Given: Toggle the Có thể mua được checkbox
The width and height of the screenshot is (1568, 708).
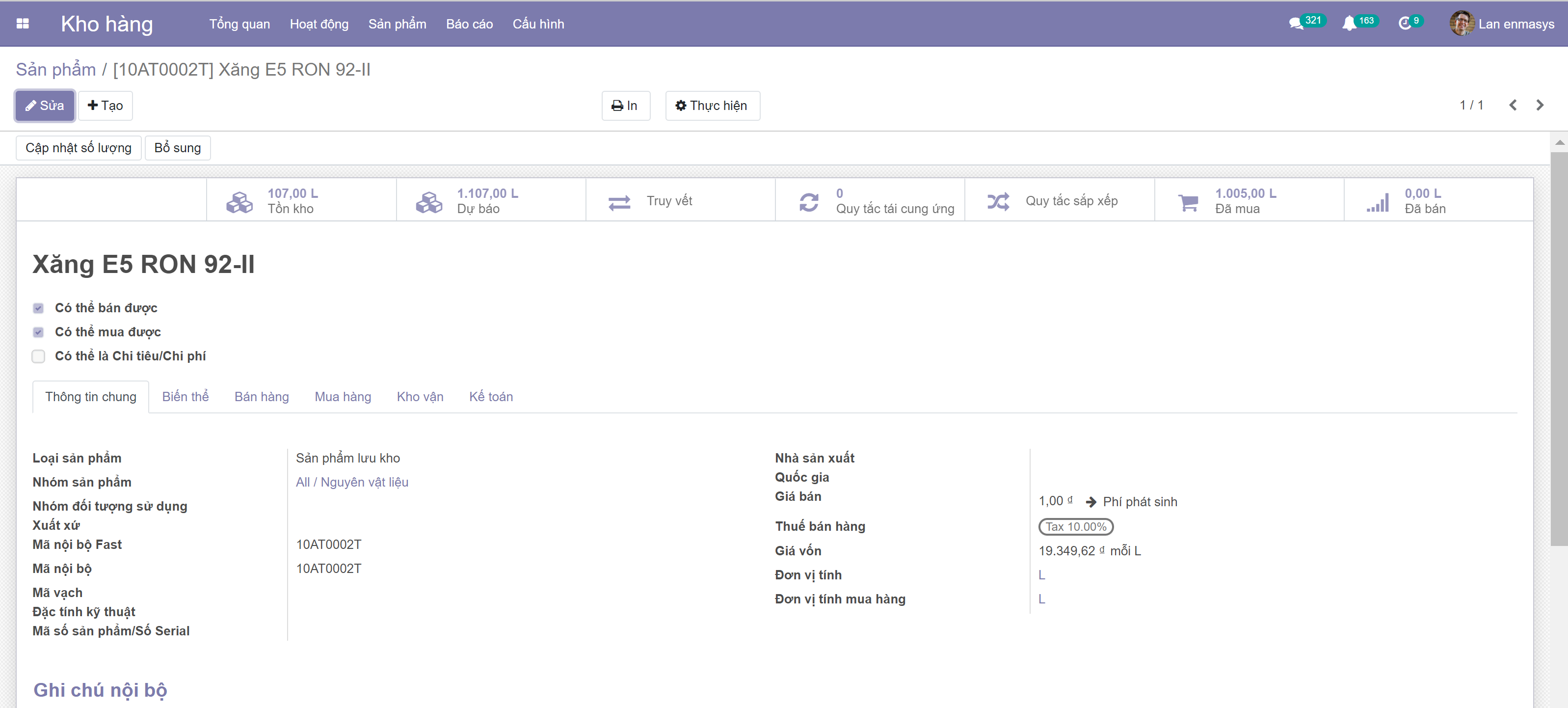Looking at the screenshot, I should (38, 332).
